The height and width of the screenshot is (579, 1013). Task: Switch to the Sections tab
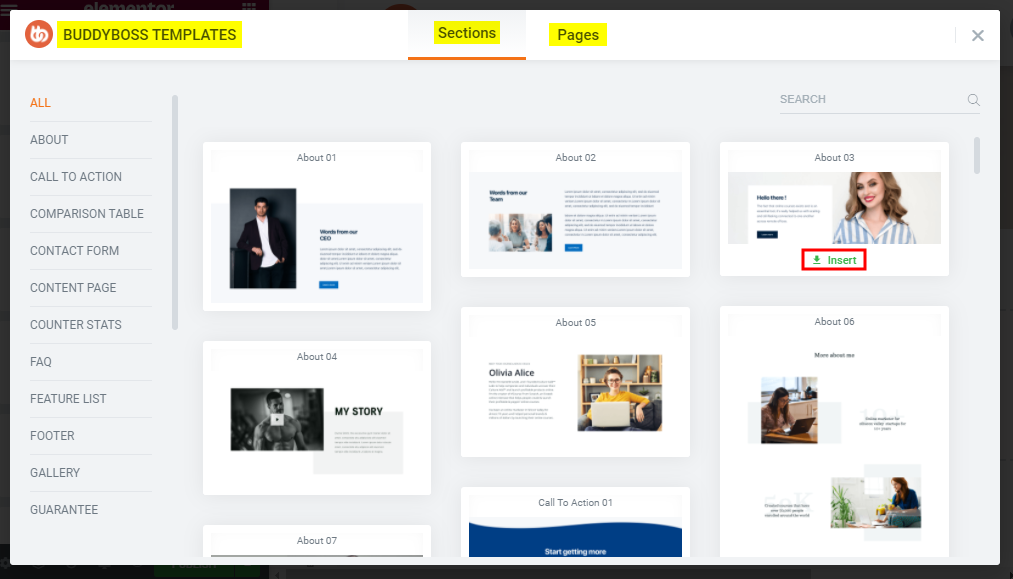pyautogui.click(x=466, y=33)
